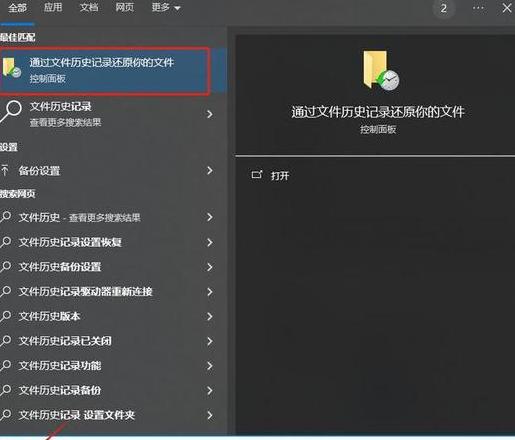Click the rewards badge showing 2
The height and width of the screenshot is (440, 515).
(x=444, y=8)
